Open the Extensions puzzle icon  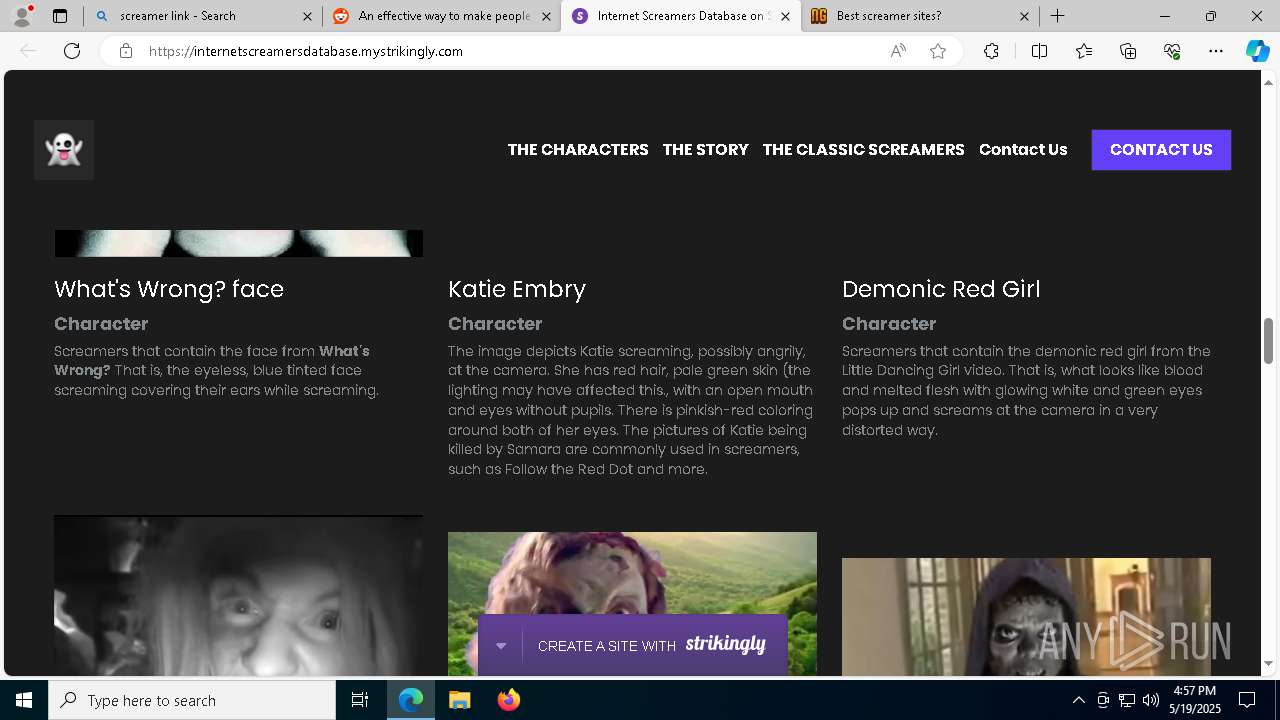991,51
